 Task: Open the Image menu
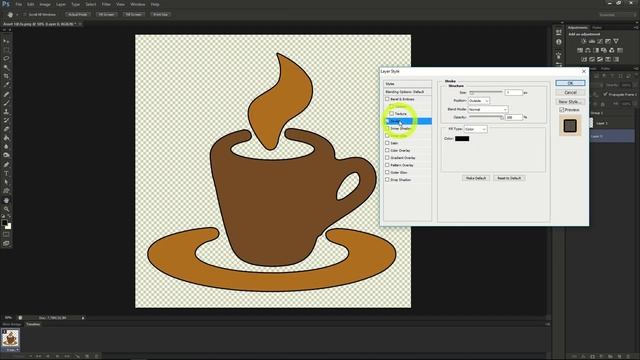click(x=45, y=4)
